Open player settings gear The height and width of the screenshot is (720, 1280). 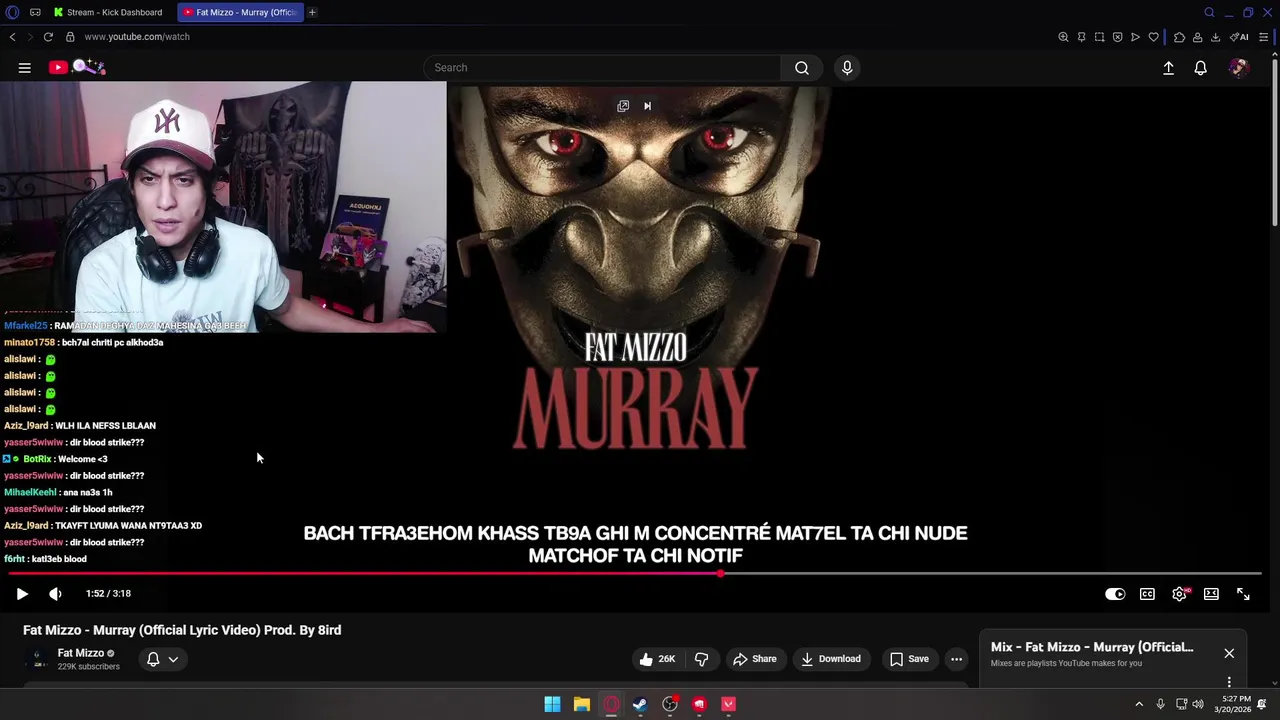[1180, 594]
